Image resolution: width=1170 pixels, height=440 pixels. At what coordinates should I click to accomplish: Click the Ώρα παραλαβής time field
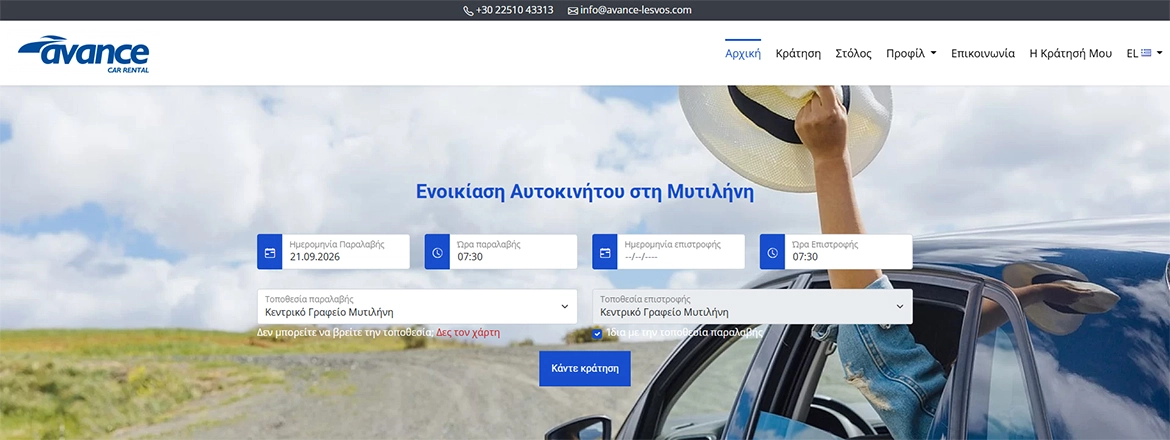513,252
